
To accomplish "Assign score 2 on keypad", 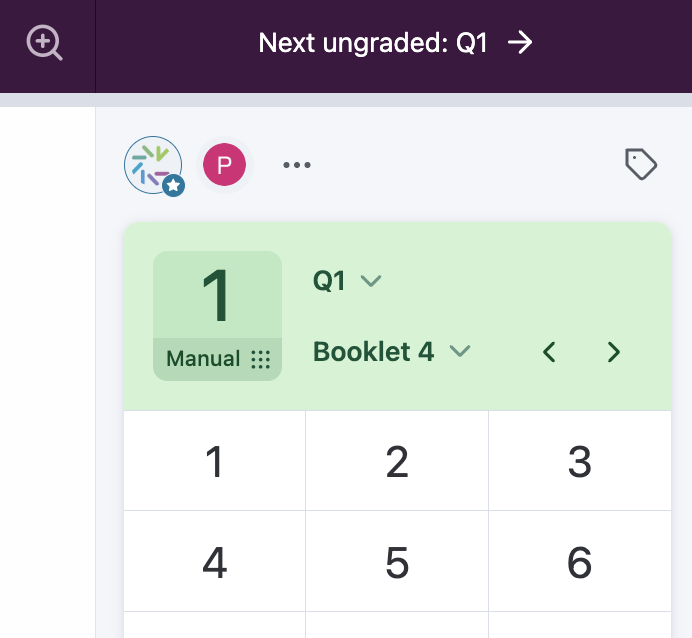I will pos(397,463).
